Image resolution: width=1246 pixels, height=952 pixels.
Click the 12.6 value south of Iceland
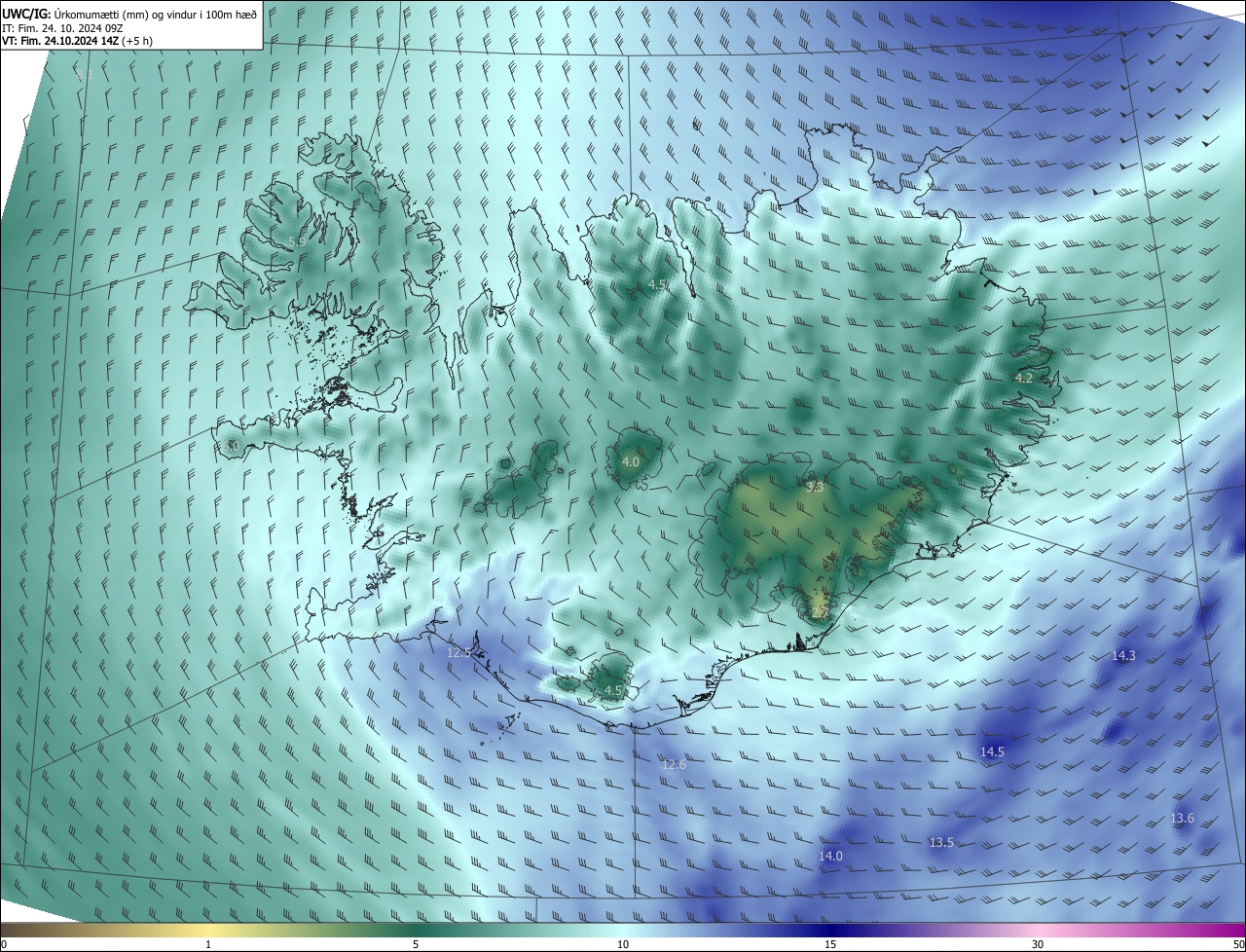click(x=674, y=765)
